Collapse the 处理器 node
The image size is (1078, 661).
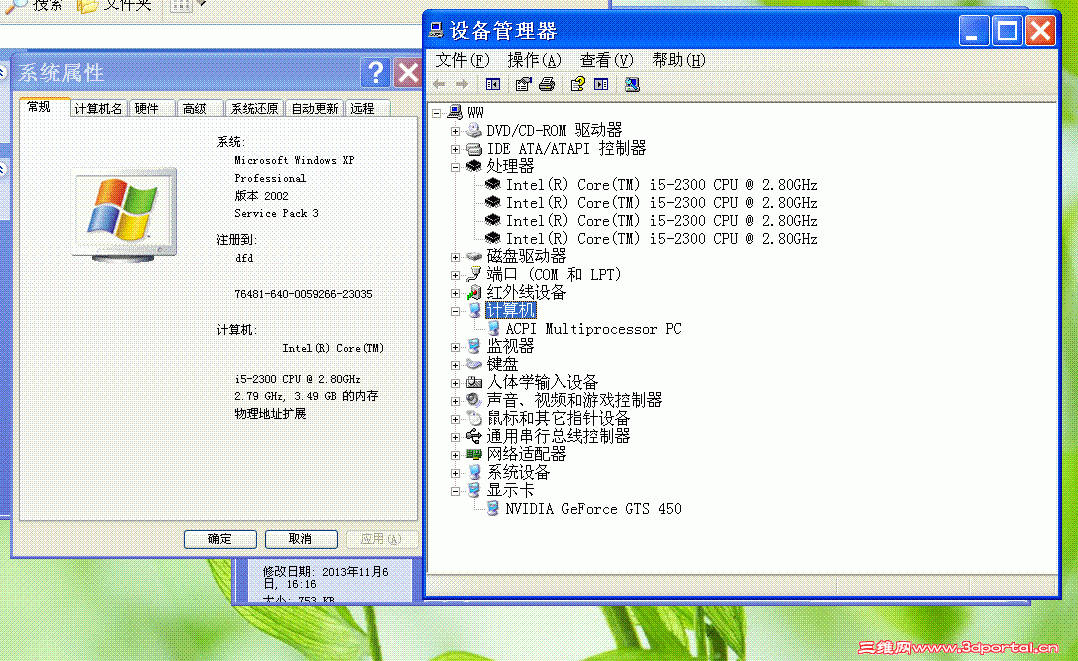[455, 166]
